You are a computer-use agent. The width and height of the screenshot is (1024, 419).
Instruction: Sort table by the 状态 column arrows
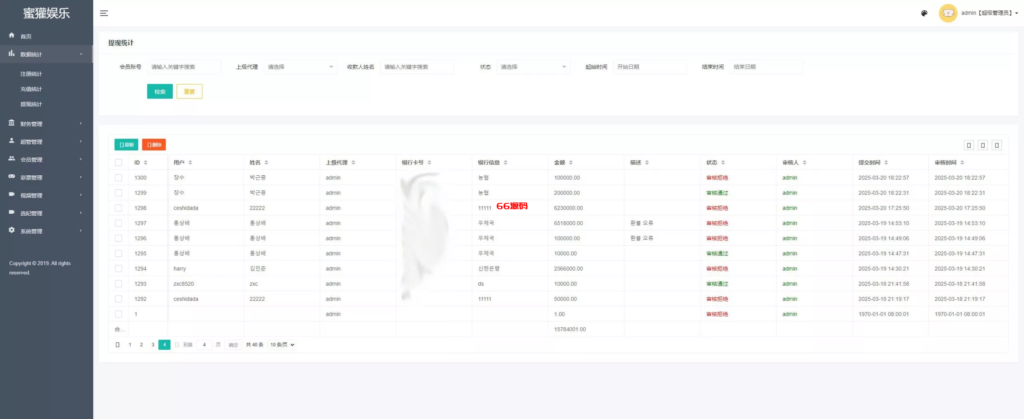click(x=723, y=163)
